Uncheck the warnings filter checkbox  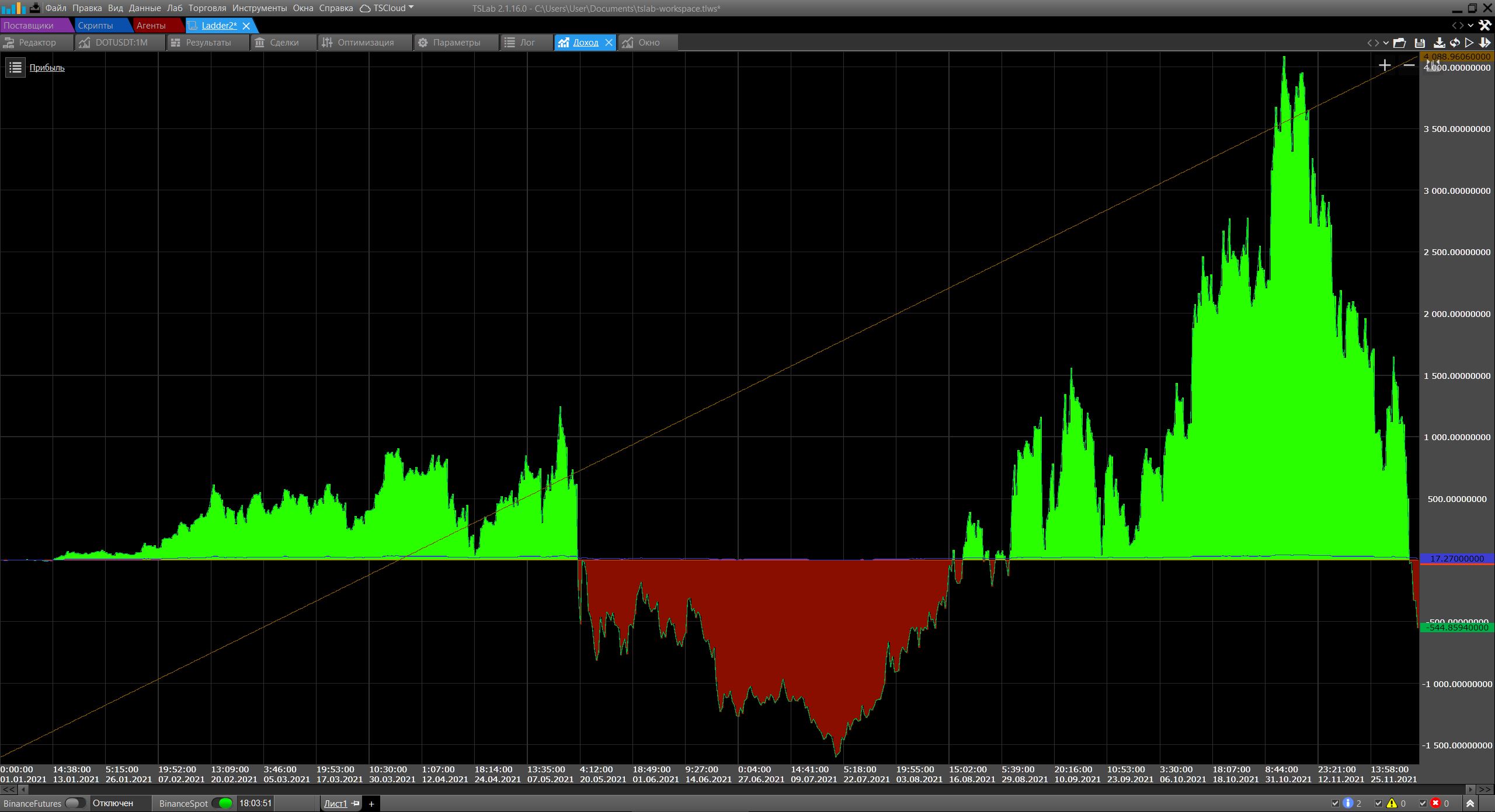[1379, 804]
